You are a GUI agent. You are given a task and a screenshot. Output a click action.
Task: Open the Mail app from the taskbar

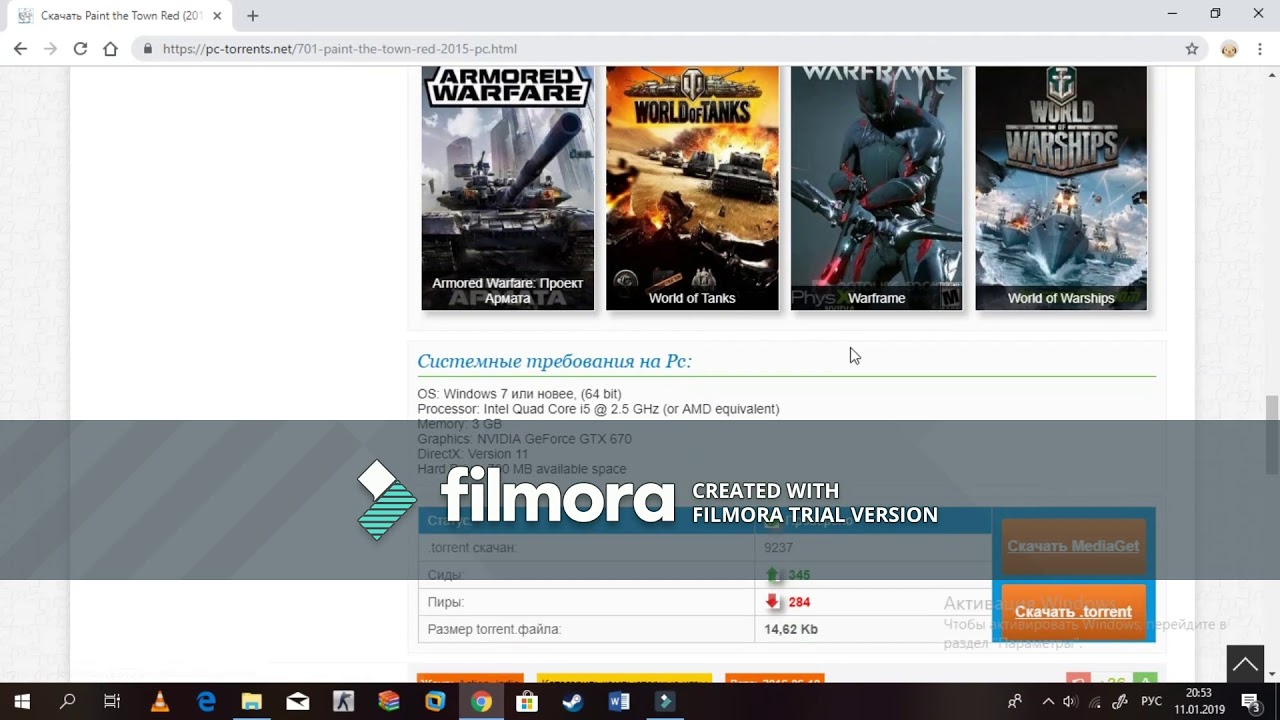[x=298, y=702]
